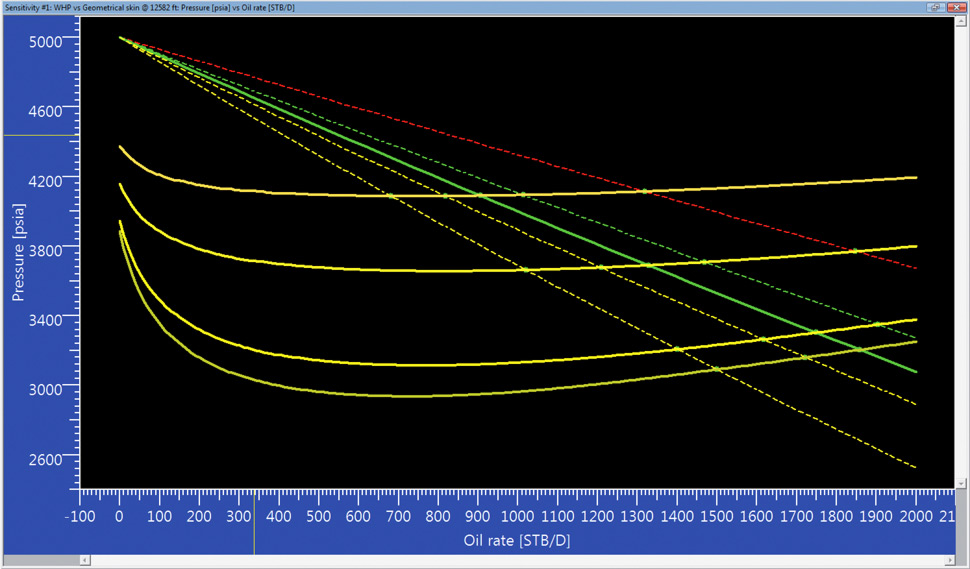Click the yellow horizontal marker on pressure axis
This screenshot has width=970, height=569.
[40, 134]
